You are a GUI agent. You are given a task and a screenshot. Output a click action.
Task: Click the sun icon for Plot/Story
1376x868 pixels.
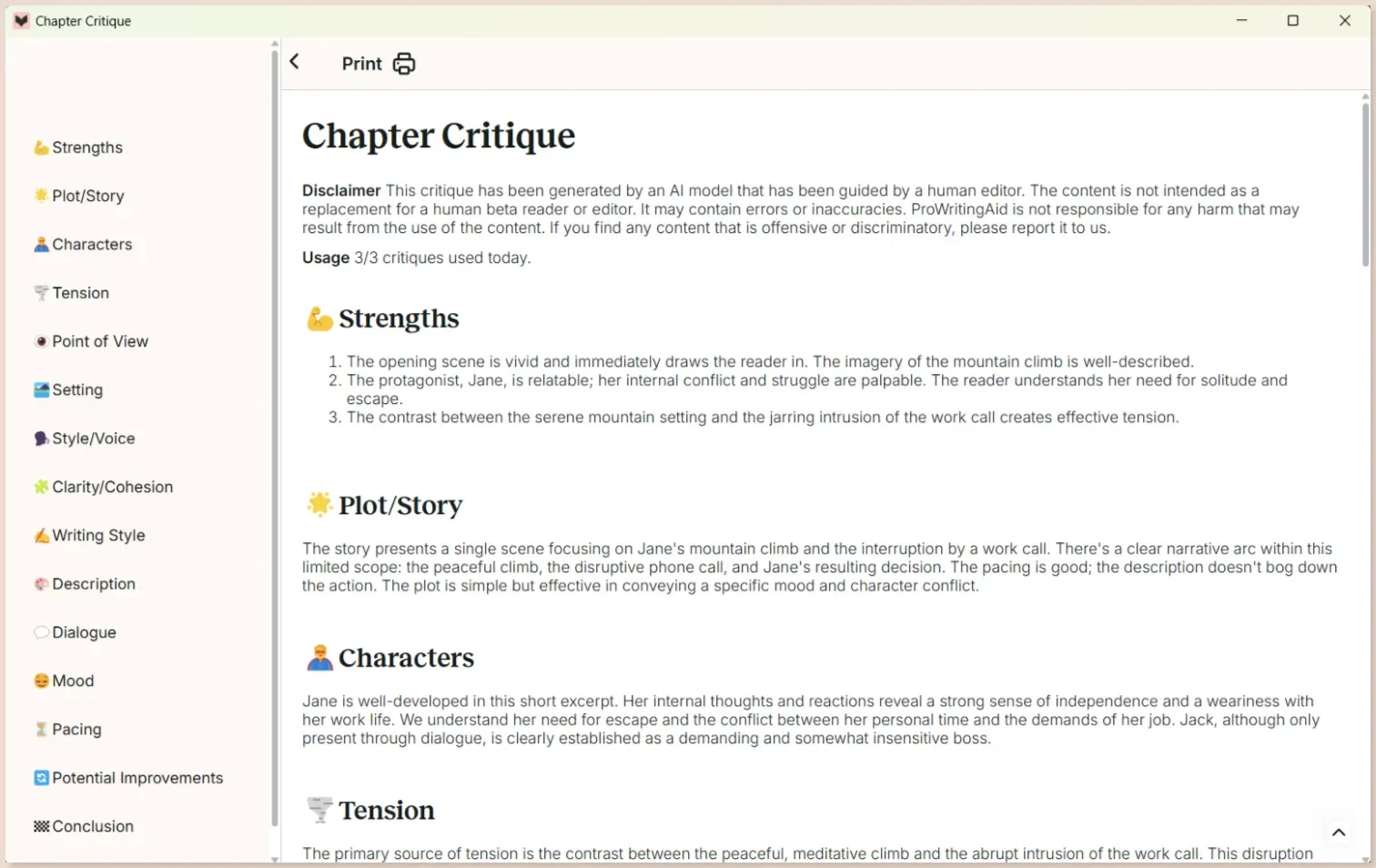(x=41, y=195)
